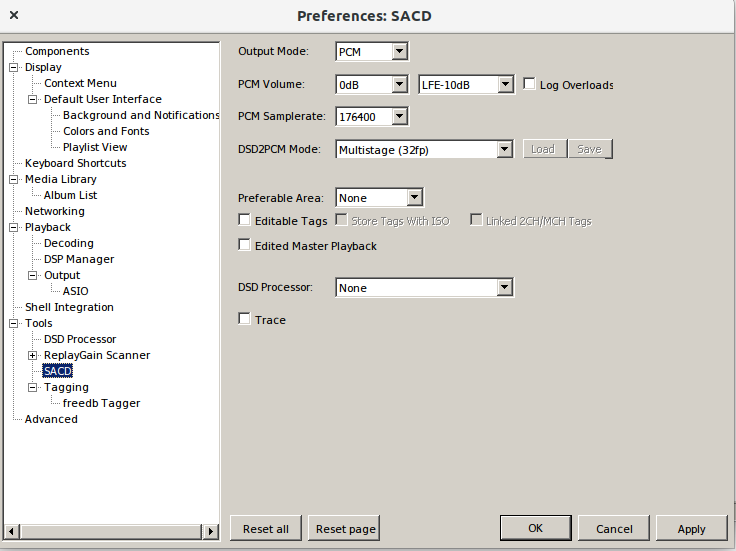Select Keyboard Shortcuts in the tree
This screenshot has height=551, width=736.
pyautogui.click(x=76, y=163)
